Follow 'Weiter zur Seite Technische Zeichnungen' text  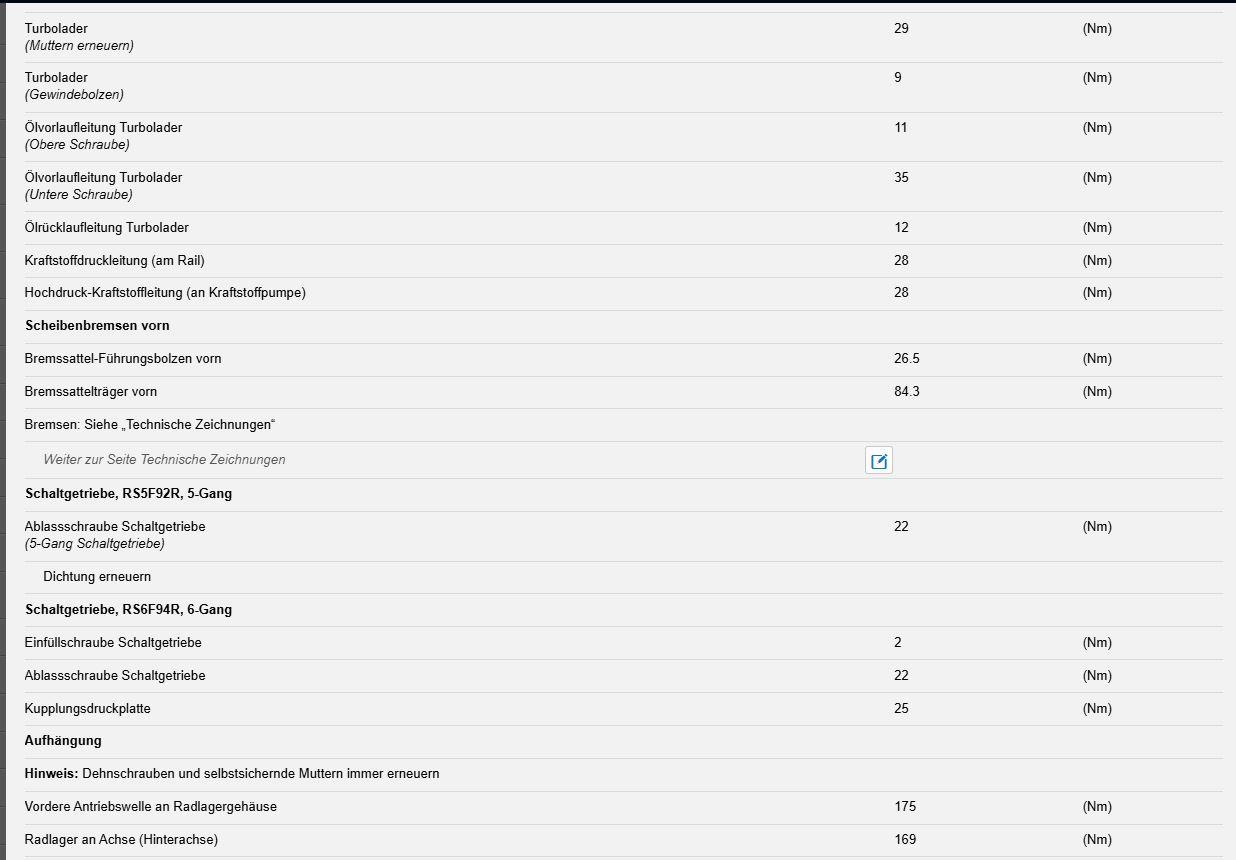coord(164,460)
